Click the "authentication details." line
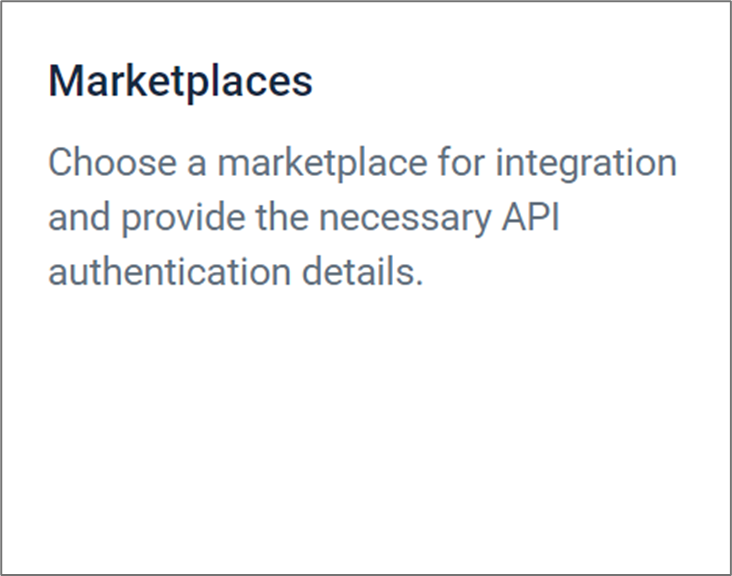The width and height of the screenshot is (732, 576). pos(236,272)
